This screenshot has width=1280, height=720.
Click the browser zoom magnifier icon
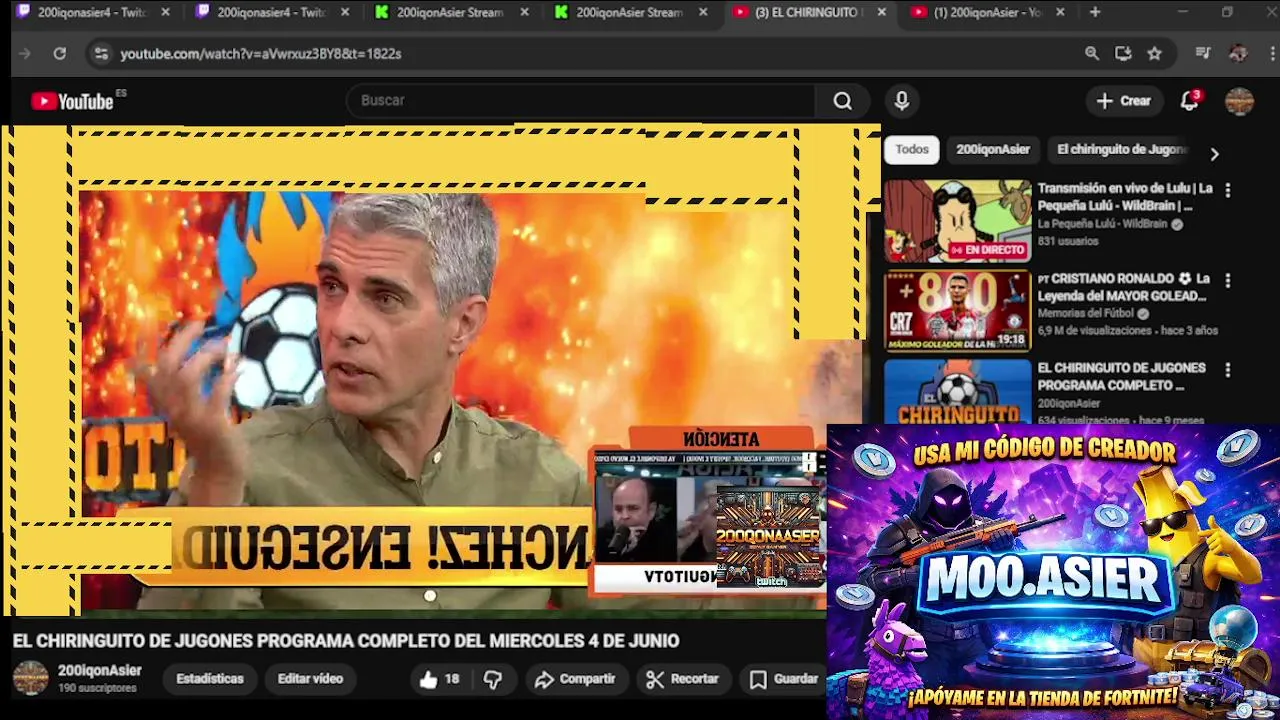coord(1092,53)
